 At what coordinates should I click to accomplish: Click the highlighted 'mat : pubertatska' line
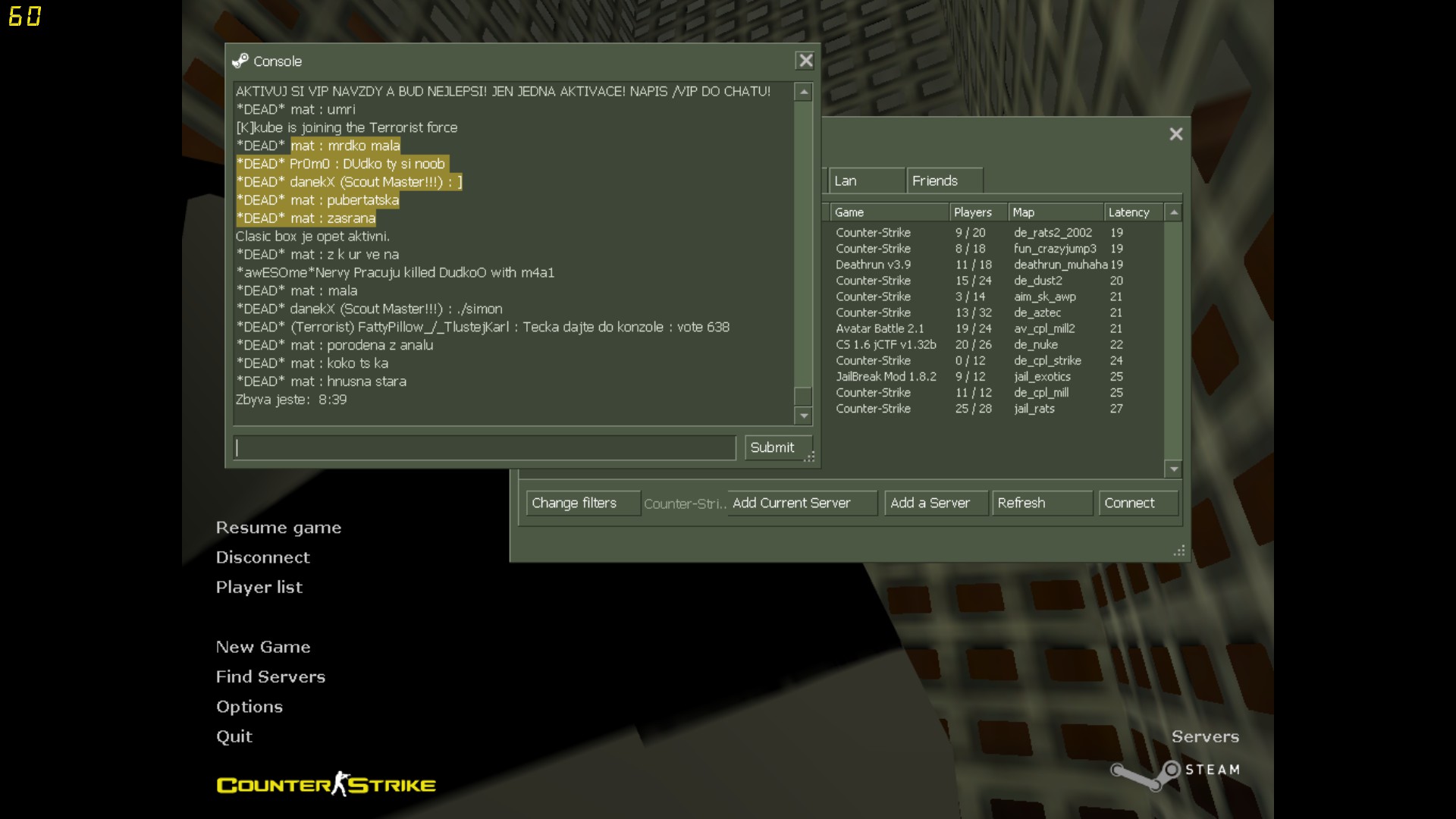318,200
